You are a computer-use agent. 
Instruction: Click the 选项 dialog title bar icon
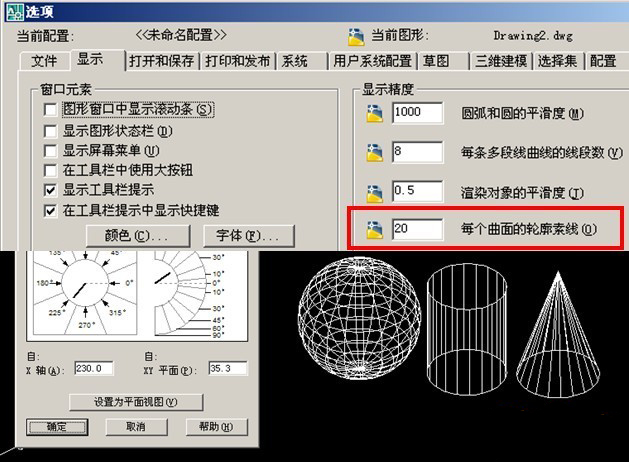[12, 12]
